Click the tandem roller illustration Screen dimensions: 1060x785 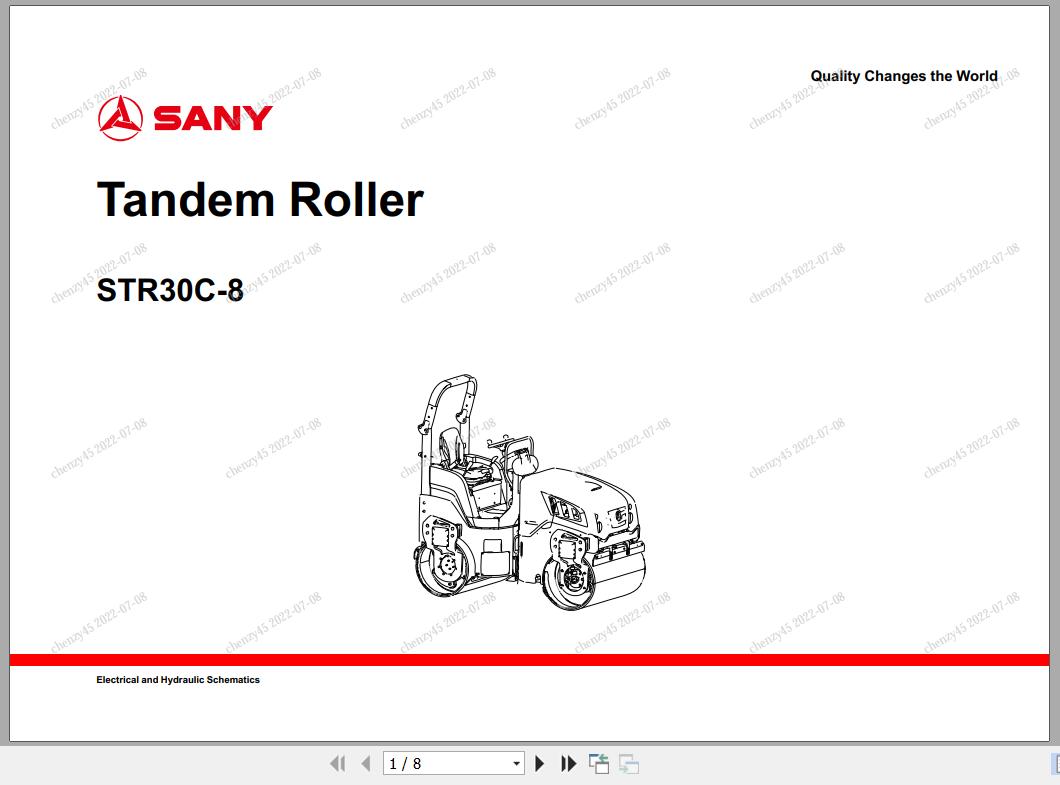(x=530, y=492)
